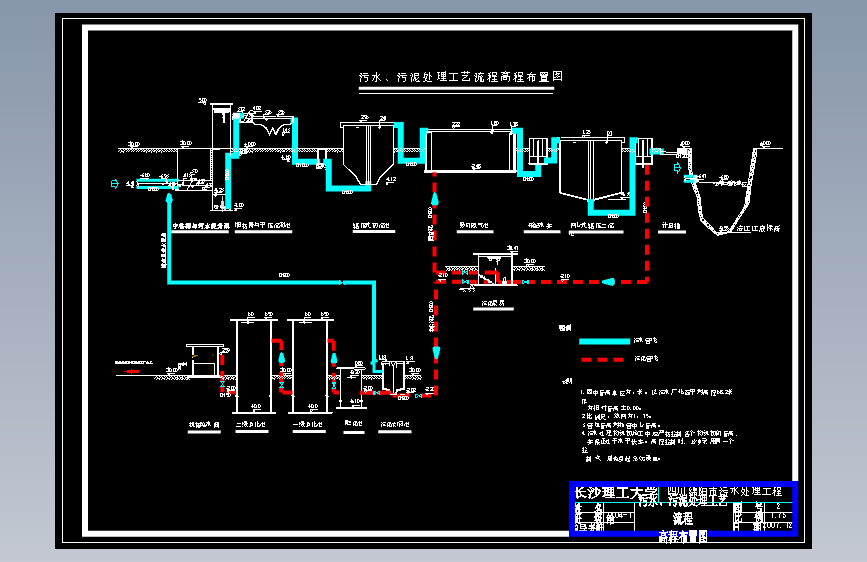Select the red dashed legend line sample
867x562 pixels.
(x=603, y=360)
